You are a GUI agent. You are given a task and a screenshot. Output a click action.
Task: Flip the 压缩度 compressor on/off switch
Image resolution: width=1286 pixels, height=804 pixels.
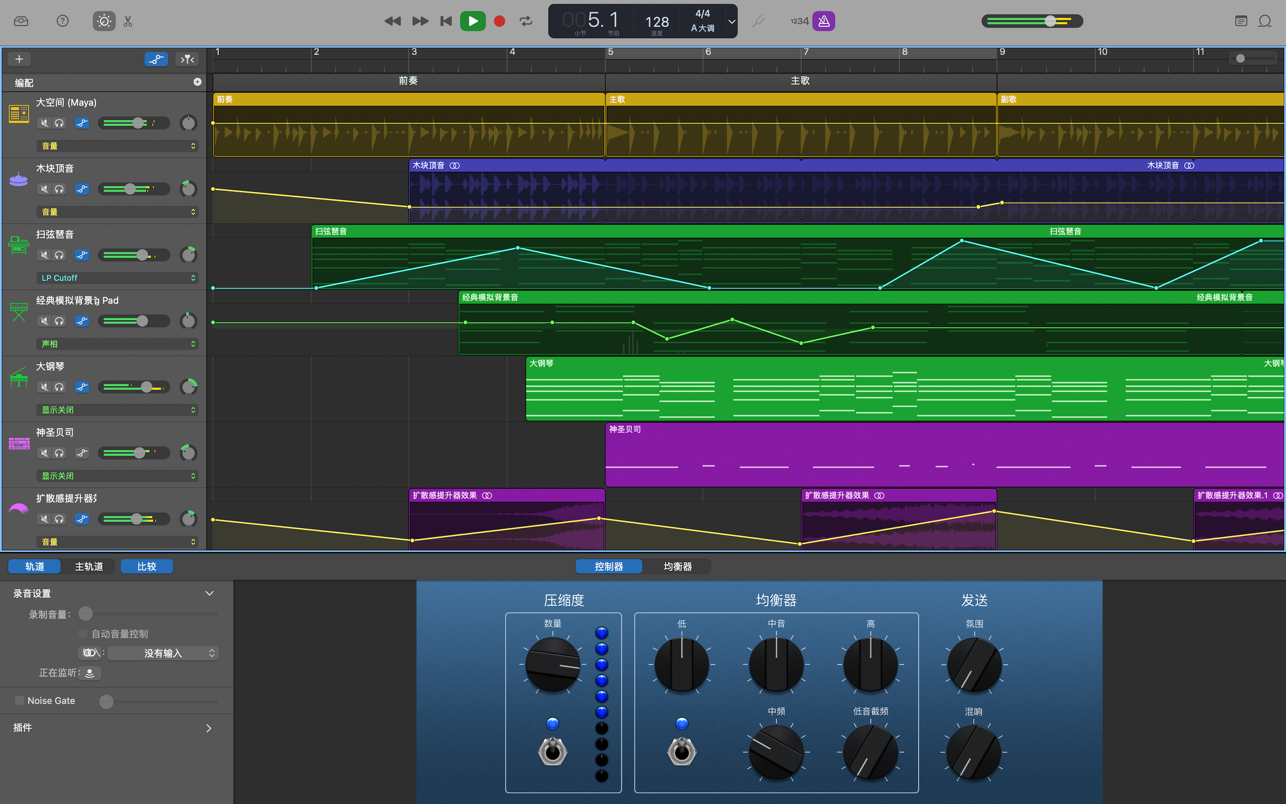click(x=552, y=750)
